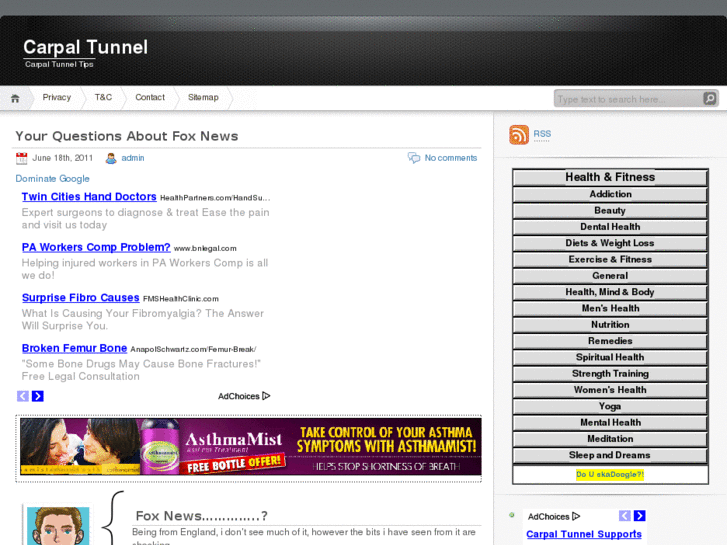Select the Sleep and Dreams category

[x=610, y=455]
